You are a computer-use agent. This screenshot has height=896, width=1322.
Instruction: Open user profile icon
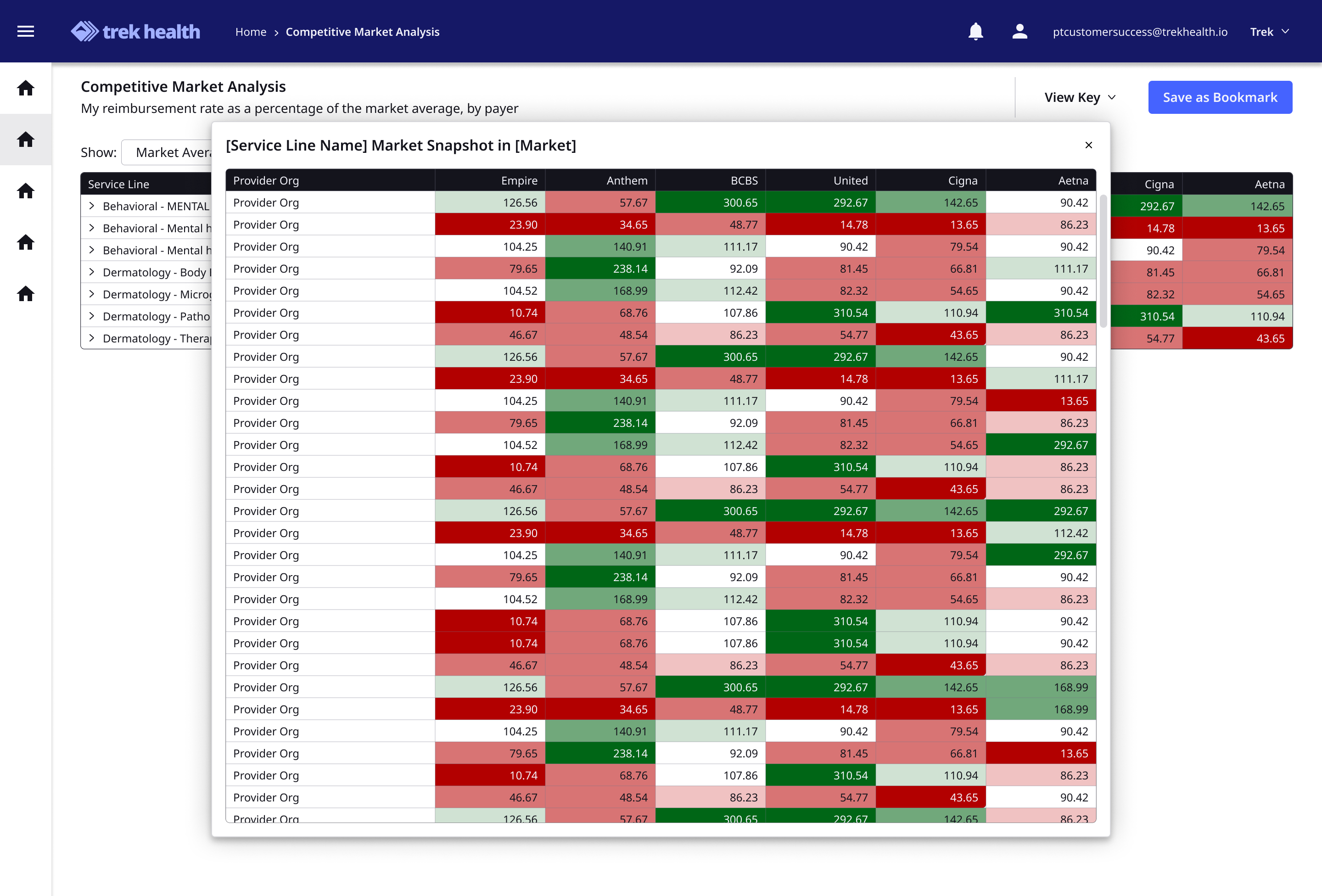[x=1020, y=31]
